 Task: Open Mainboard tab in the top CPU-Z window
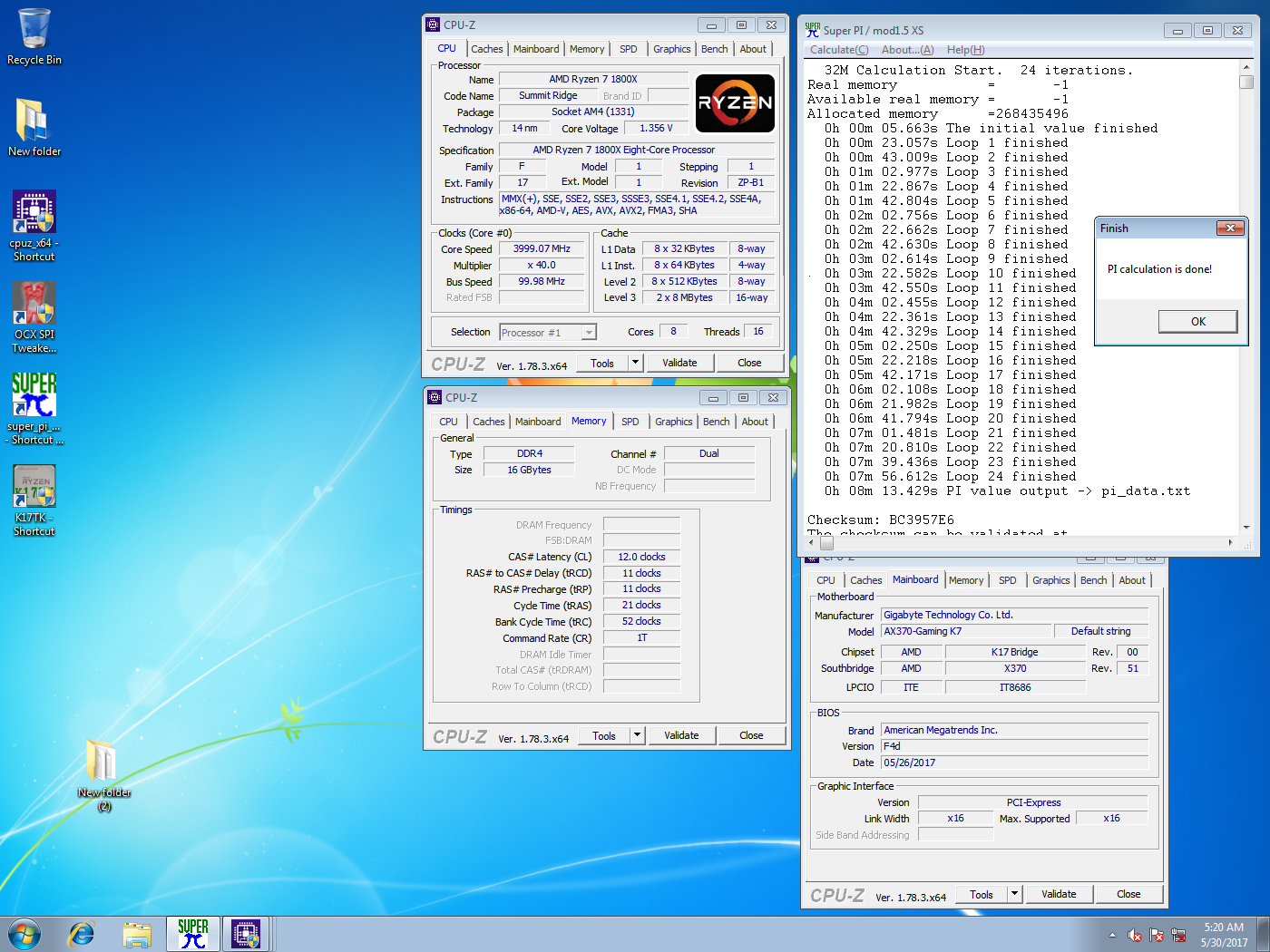click(536, 49)
